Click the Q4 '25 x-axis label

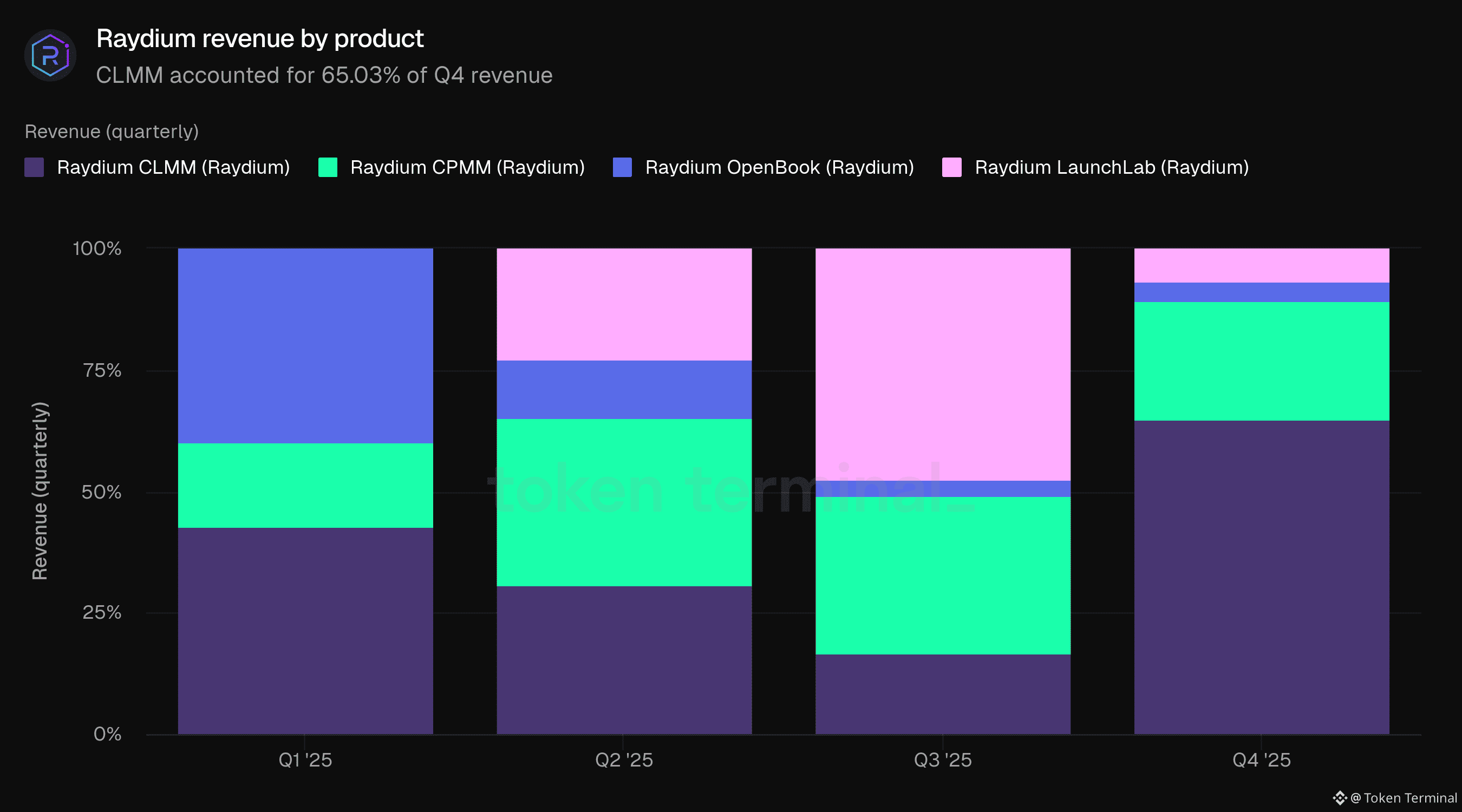[x=1262, y=760]
